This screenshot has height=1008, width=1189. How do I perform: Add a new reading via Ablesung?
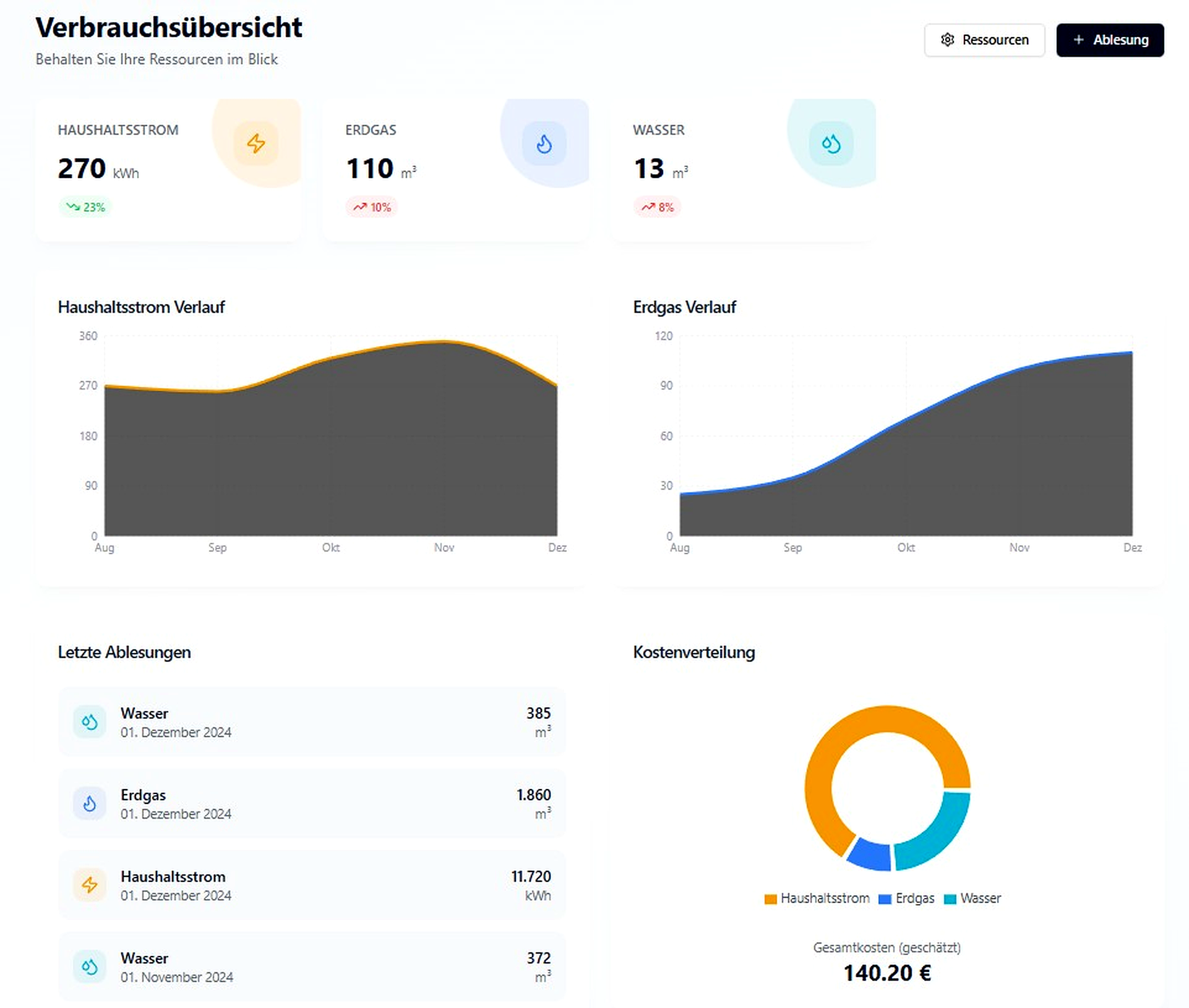pos(1110,40)
